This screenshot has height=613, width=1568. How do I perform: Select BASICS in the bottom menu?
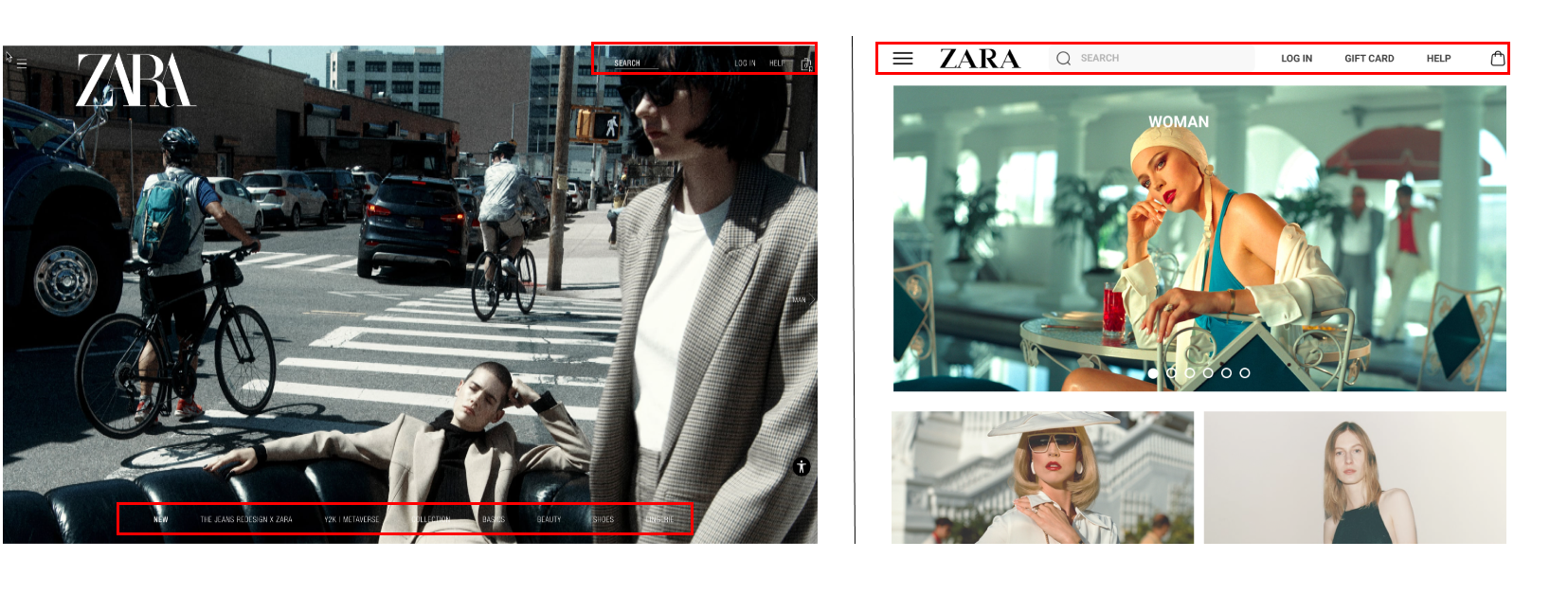click(494, 519)
